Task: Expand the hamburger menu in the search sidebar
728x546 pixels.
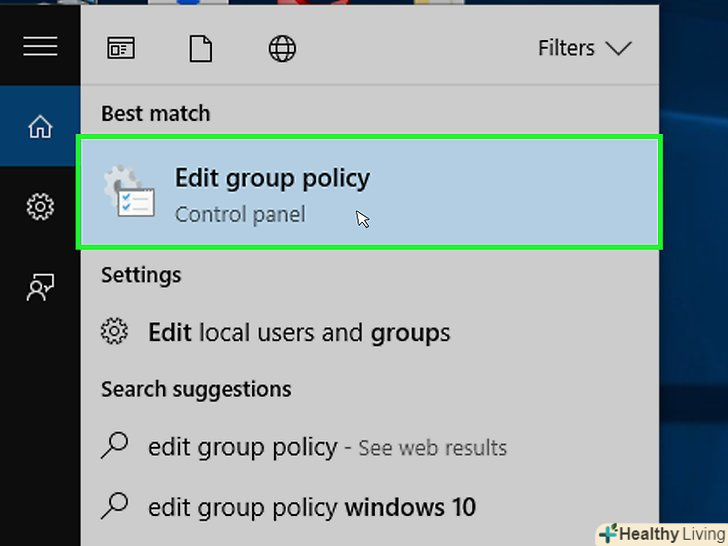Action: pyautogui.click(x=40, y=47)
